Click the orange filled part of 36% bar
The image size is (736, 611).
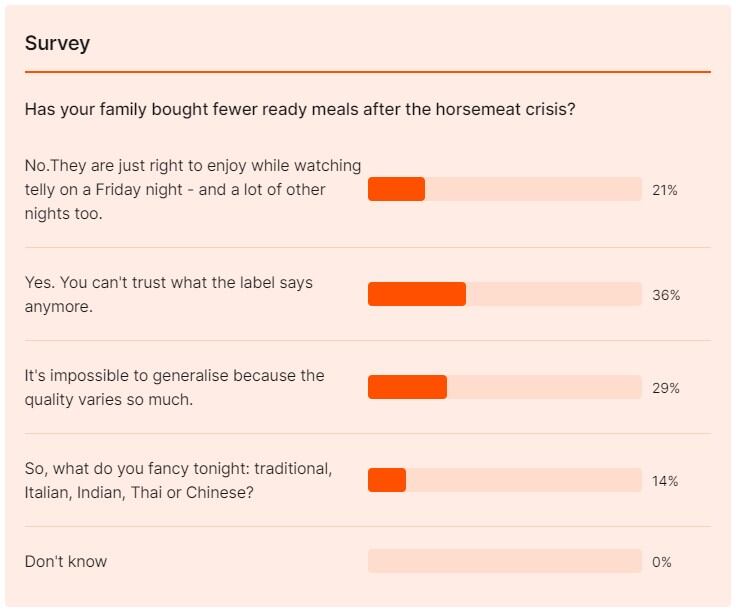click(416, 294)
